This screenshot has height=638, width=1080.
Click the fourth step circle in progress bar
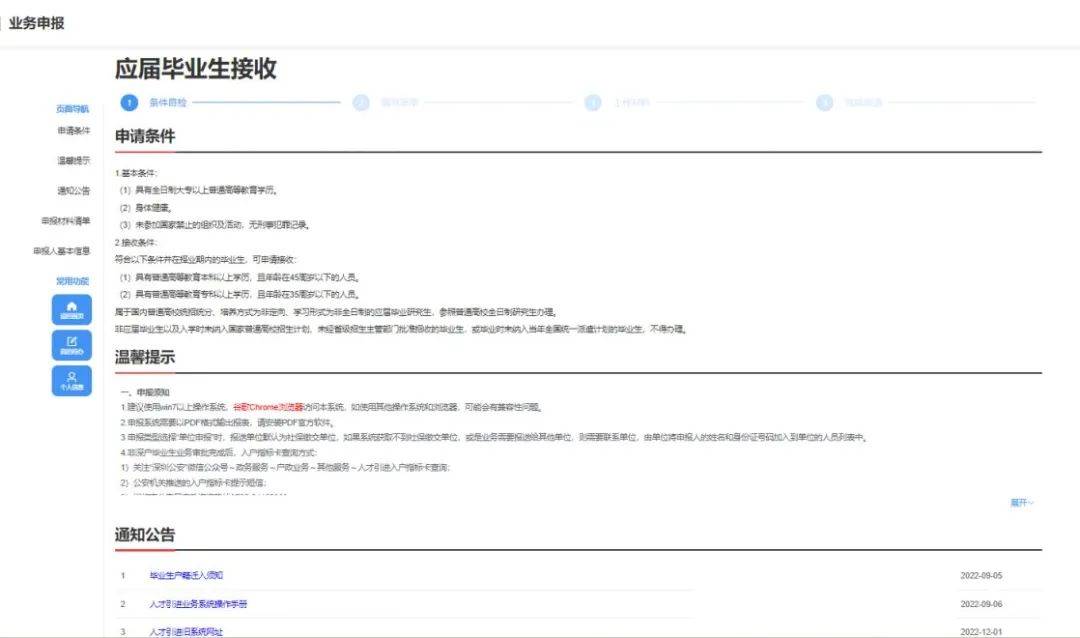tap(824, 103)
